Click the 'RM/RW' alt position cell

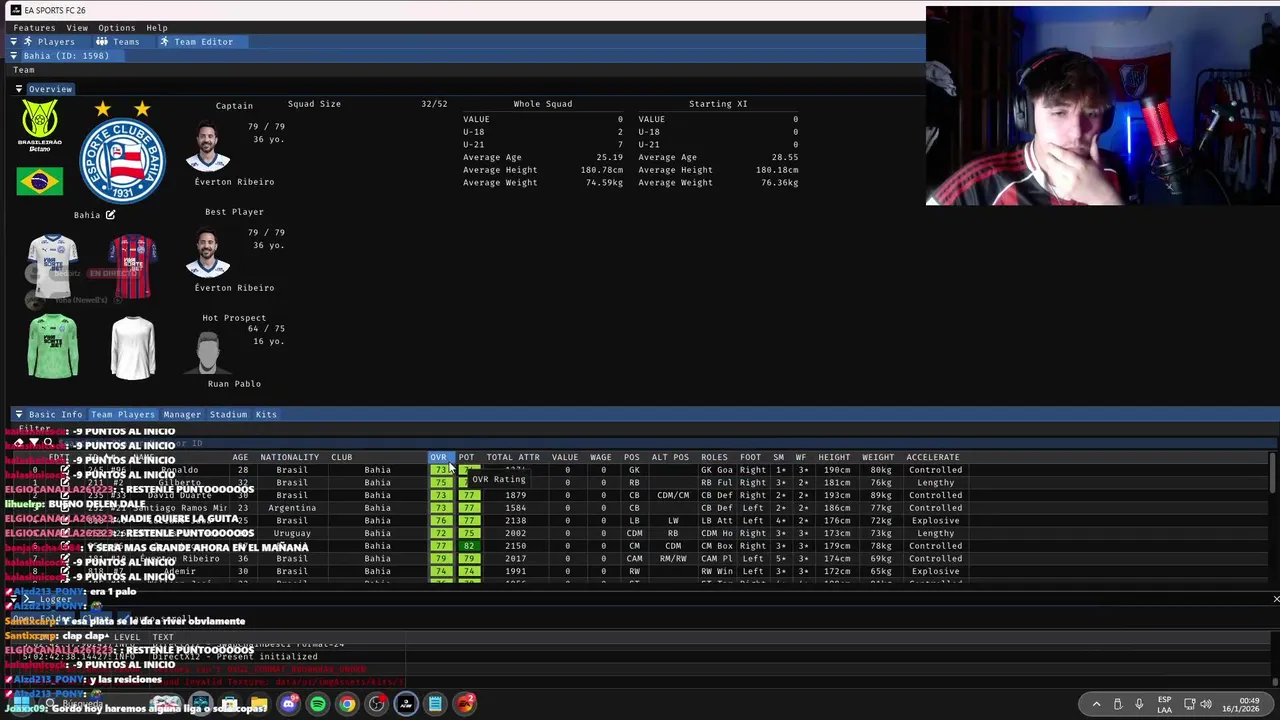(x=673, y=559)
